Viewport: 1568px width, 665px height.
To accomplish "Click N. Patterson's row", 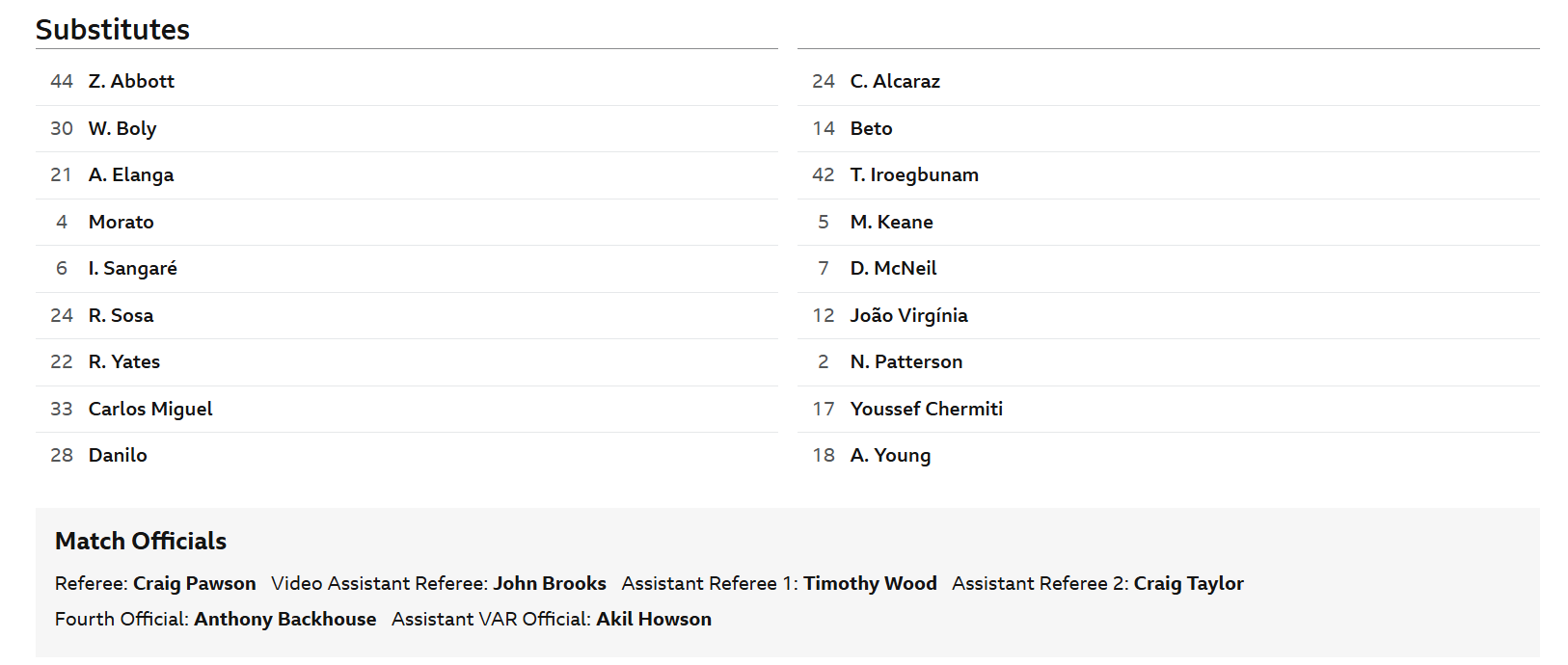I will point(1168,362).
